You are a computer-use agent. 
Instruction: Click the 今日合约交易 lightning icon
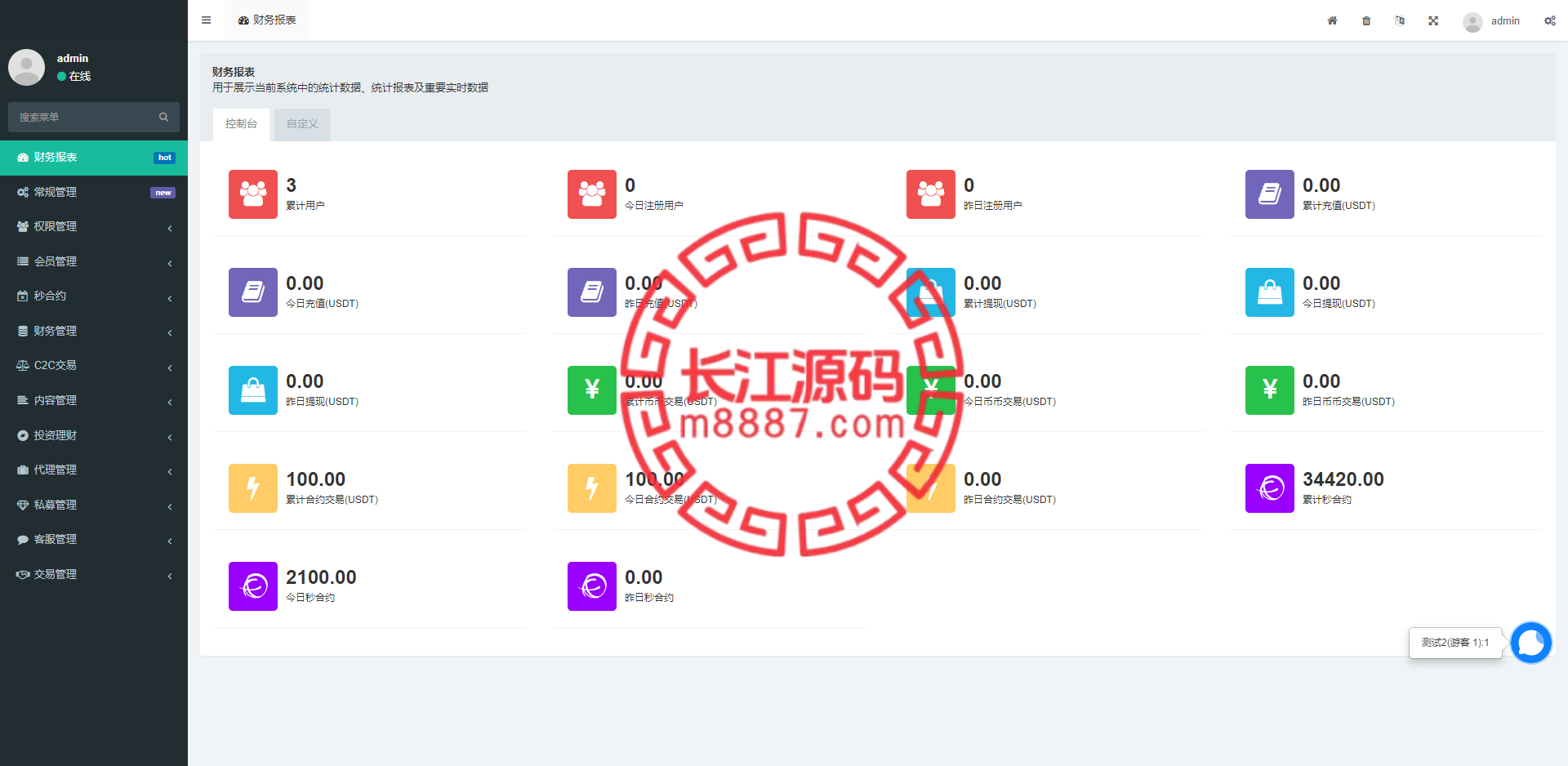tap(592, 488)
